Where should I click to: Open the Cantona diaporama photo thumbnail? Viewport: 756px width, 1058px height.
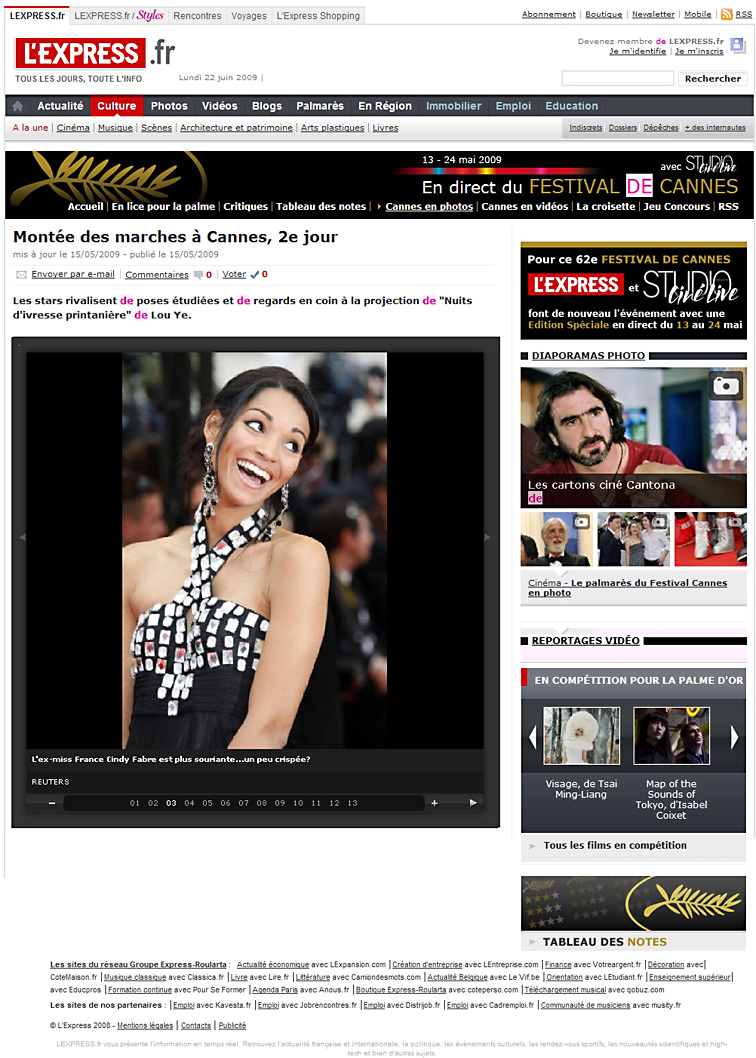tap(633, 437)
